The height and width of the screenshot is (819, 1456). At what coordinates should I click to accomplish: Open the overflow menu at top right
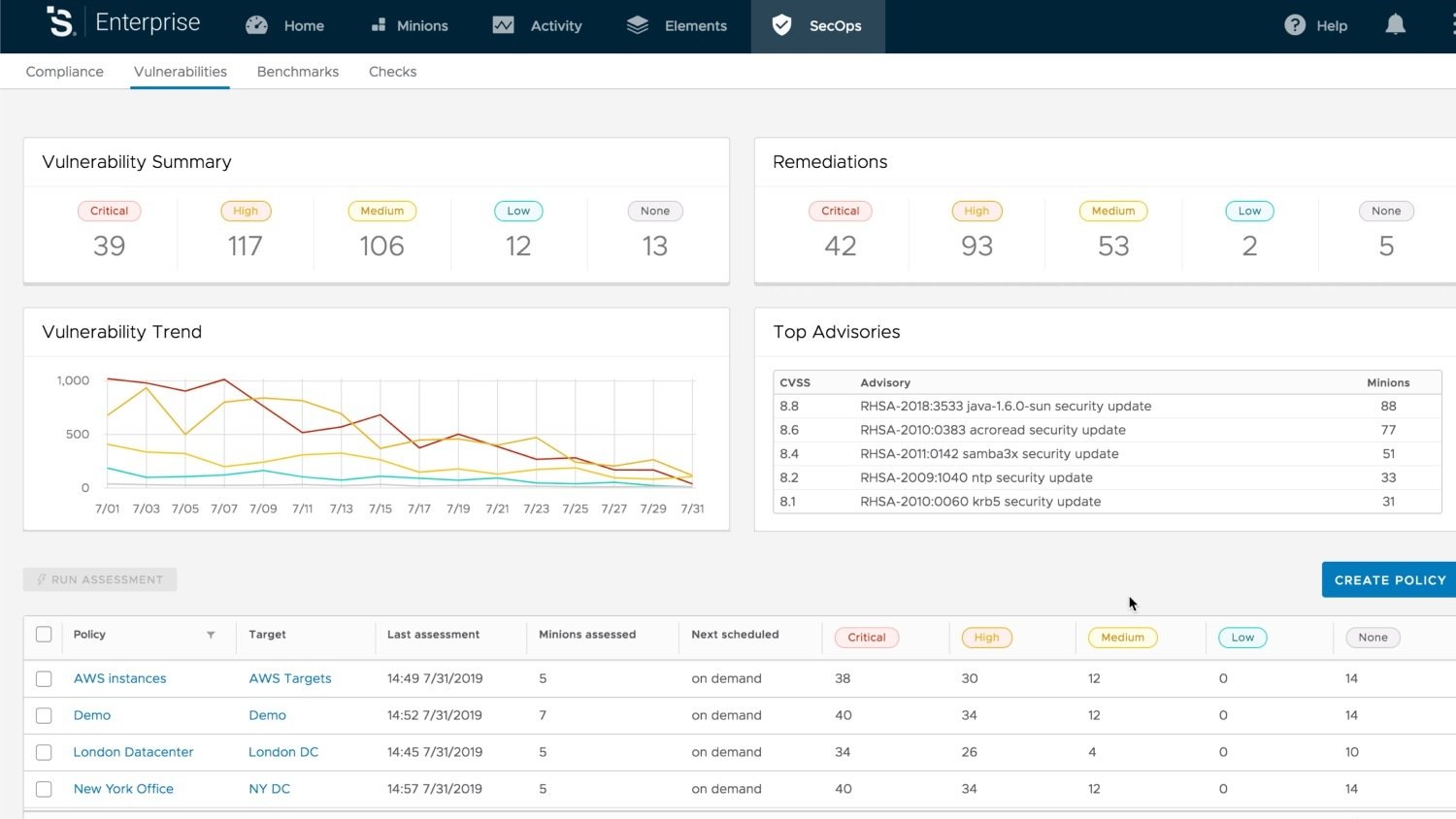coord(1448,25)
